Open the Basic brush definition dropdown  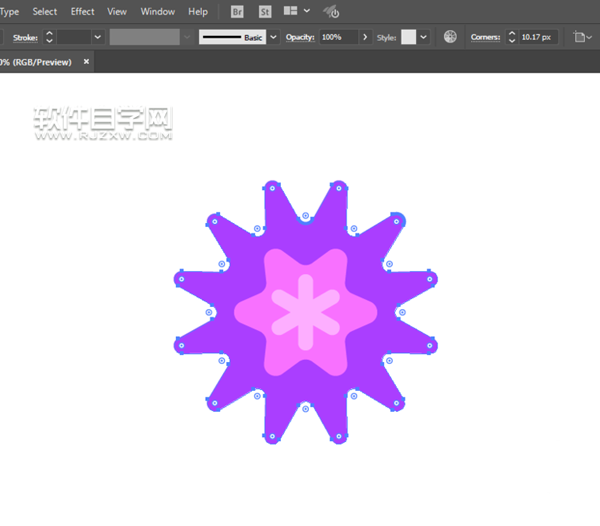(274, 37)
